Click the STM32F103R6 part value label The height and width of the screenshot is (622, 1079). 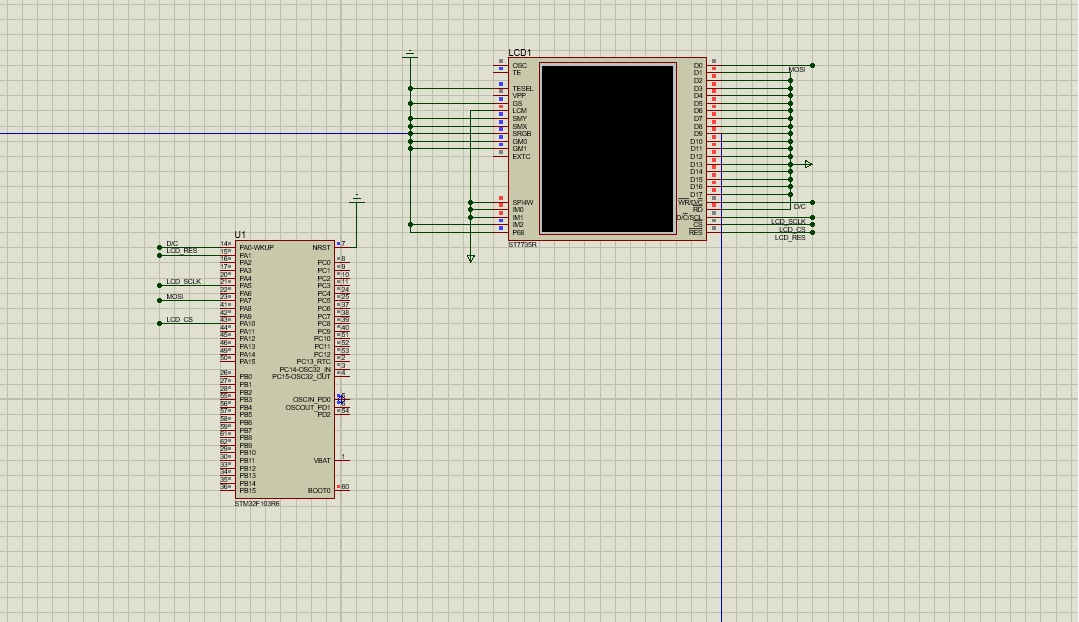257,504
